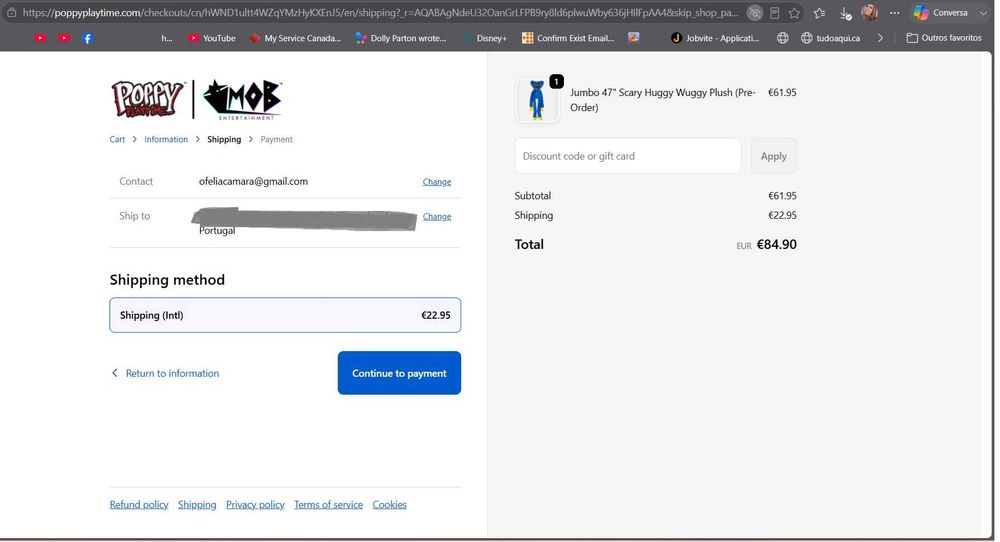Expand the bookmarks bar overflow chevron
1000x542 pixels.
pos(880,38)
